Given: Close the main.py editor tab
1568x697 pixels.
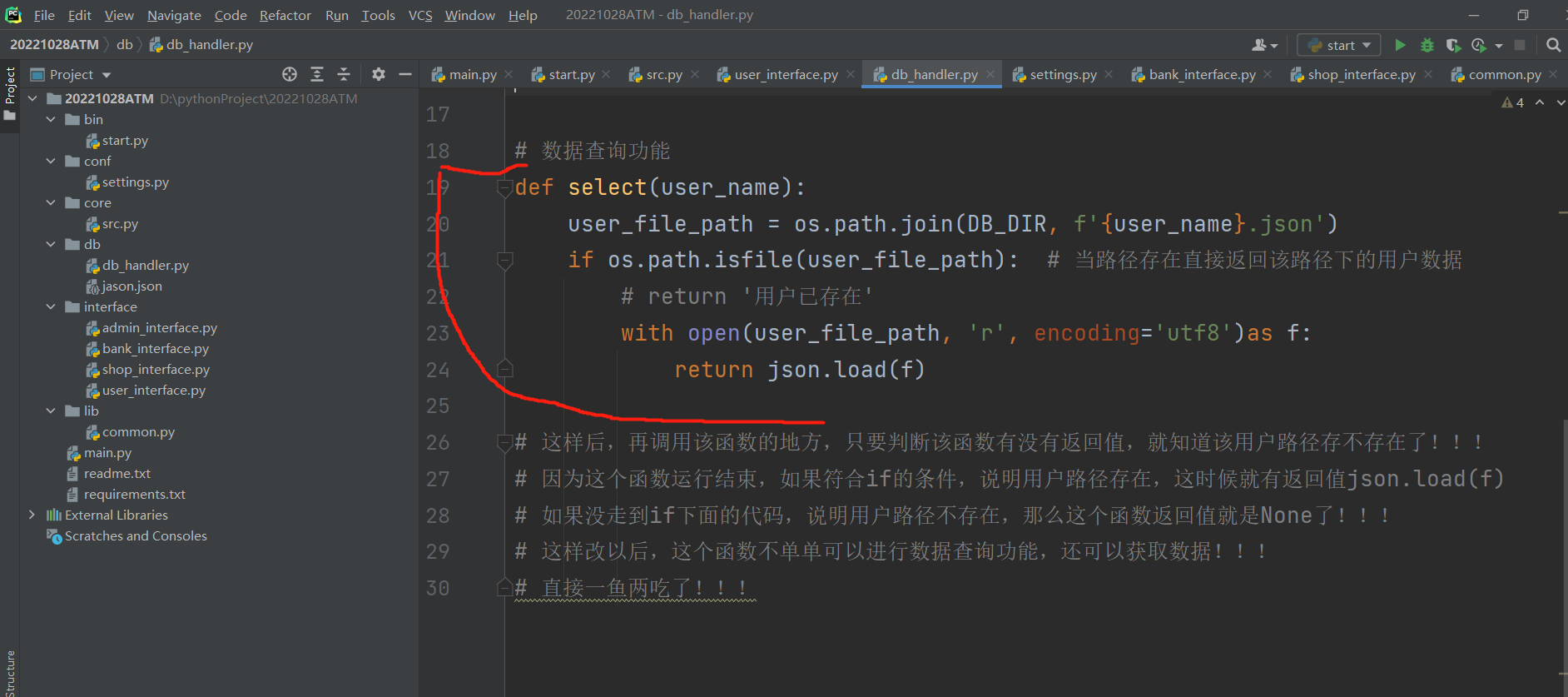Looking at the screenshot, I should pyautogui.click(x=509, y=74).
